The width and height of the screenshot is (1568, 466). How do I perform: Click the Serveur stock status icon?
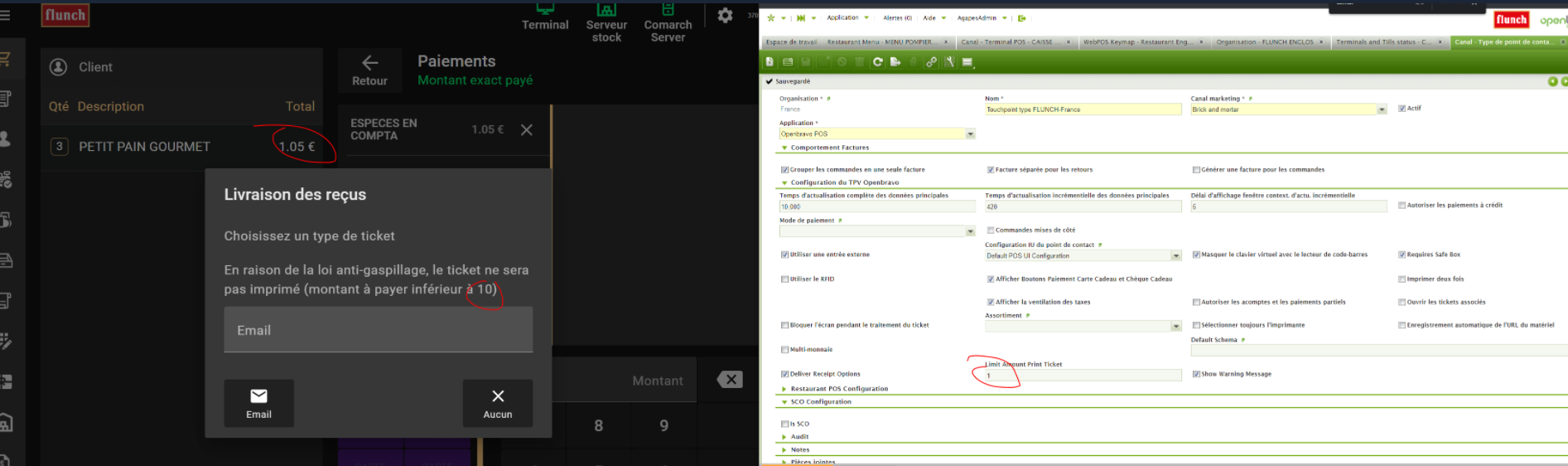click(x=606, y=9)
